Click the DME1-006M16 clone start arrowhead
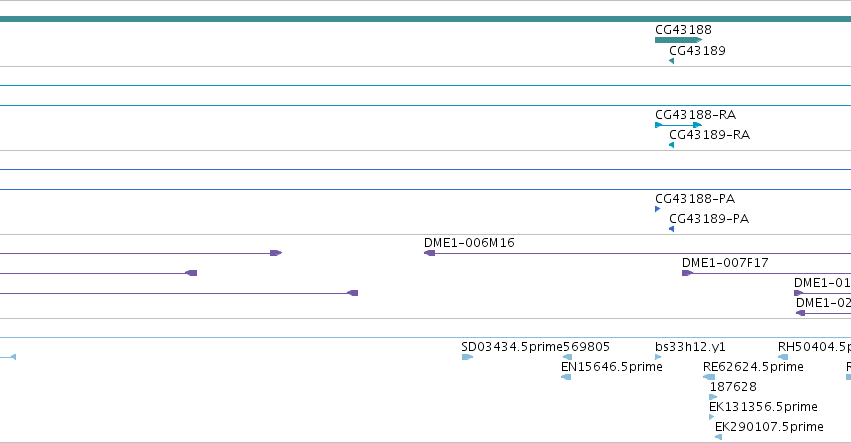 coord(429,253)
